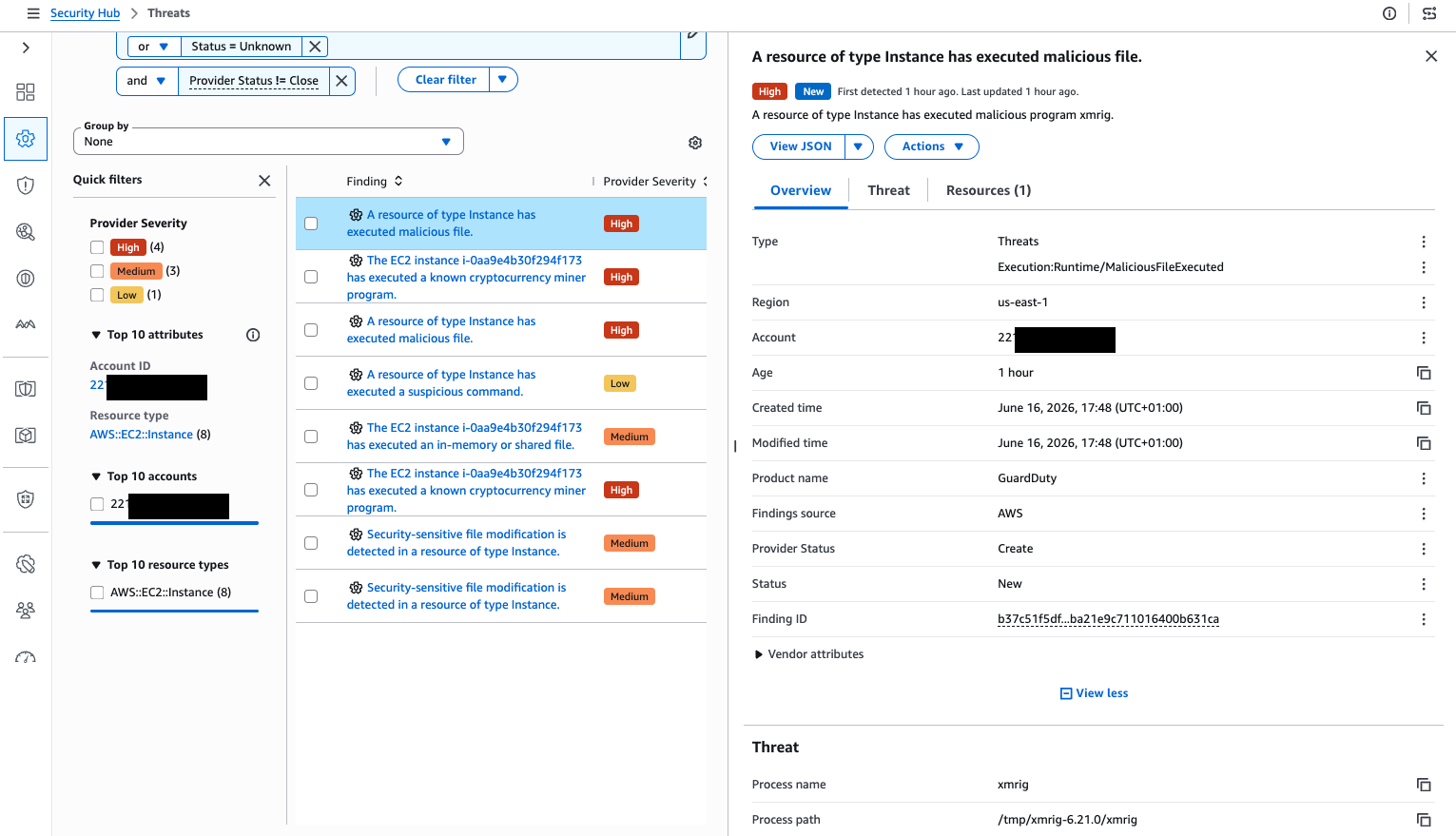
Task: Select the executed a suspicious command finding checkbox
Action: (311, 383)
